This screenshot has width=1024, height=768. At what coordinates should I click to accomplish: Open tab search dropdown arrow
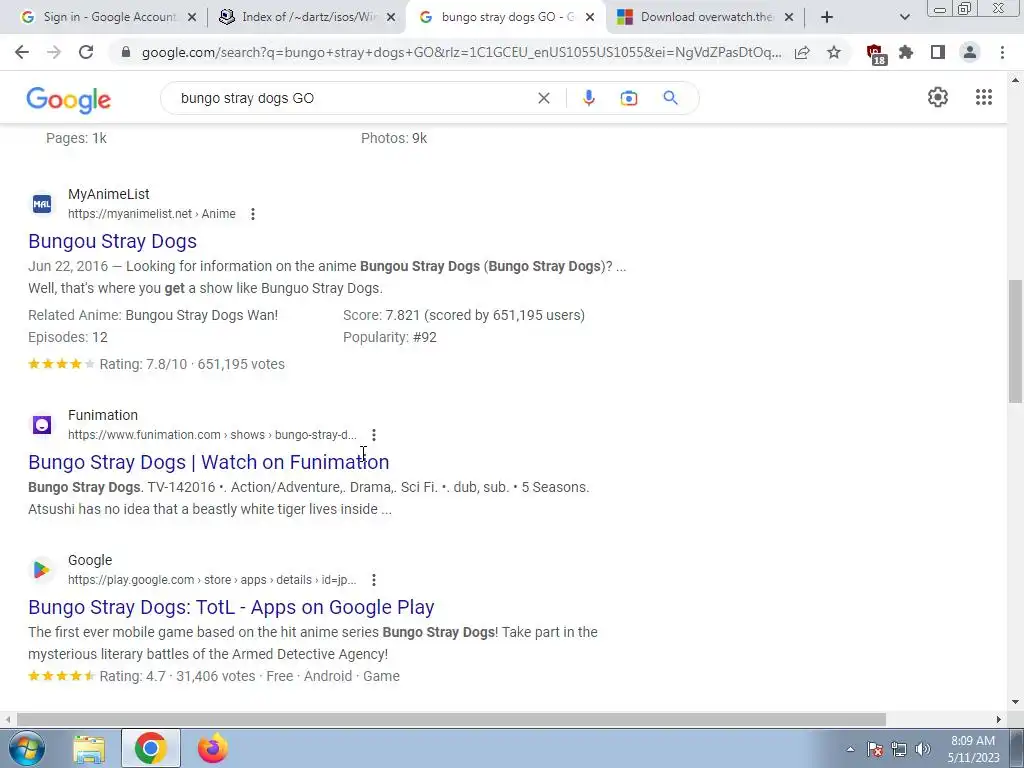pyautogui.click(x=904, y=18)
